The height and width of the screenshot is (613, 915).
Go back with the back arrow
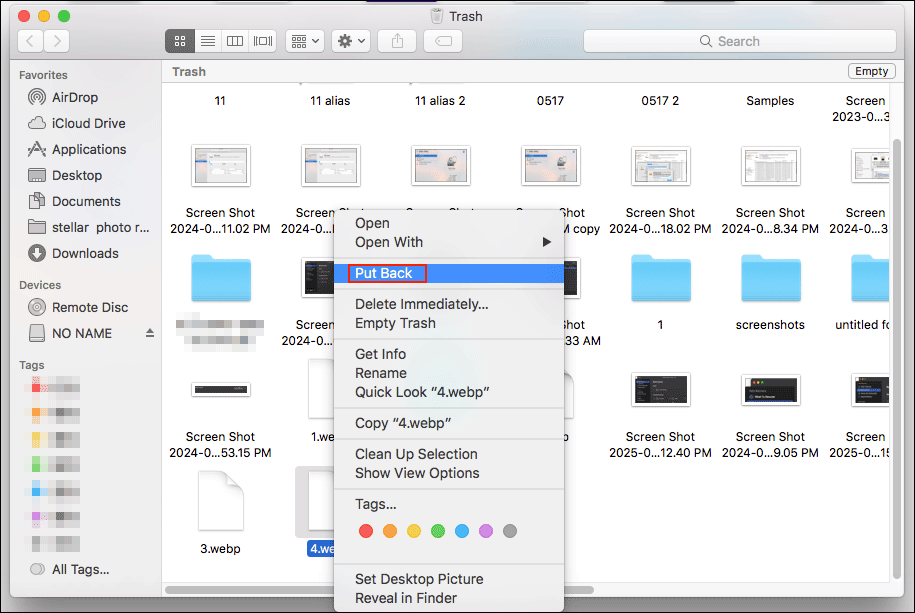[x=30, y=41]
